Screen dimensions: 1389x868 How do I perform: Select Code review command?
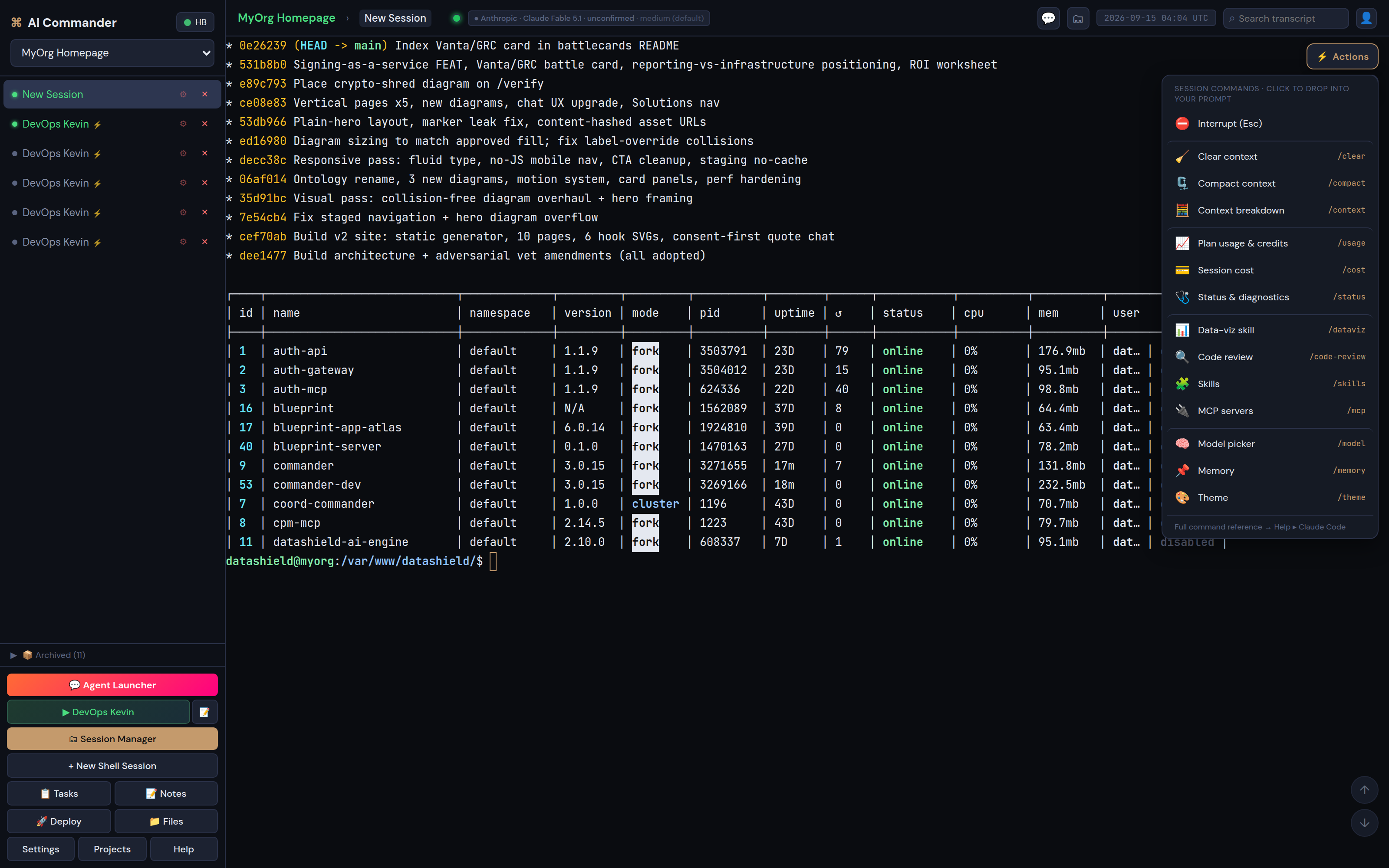pyautogui.click(x=1270, y=356)
